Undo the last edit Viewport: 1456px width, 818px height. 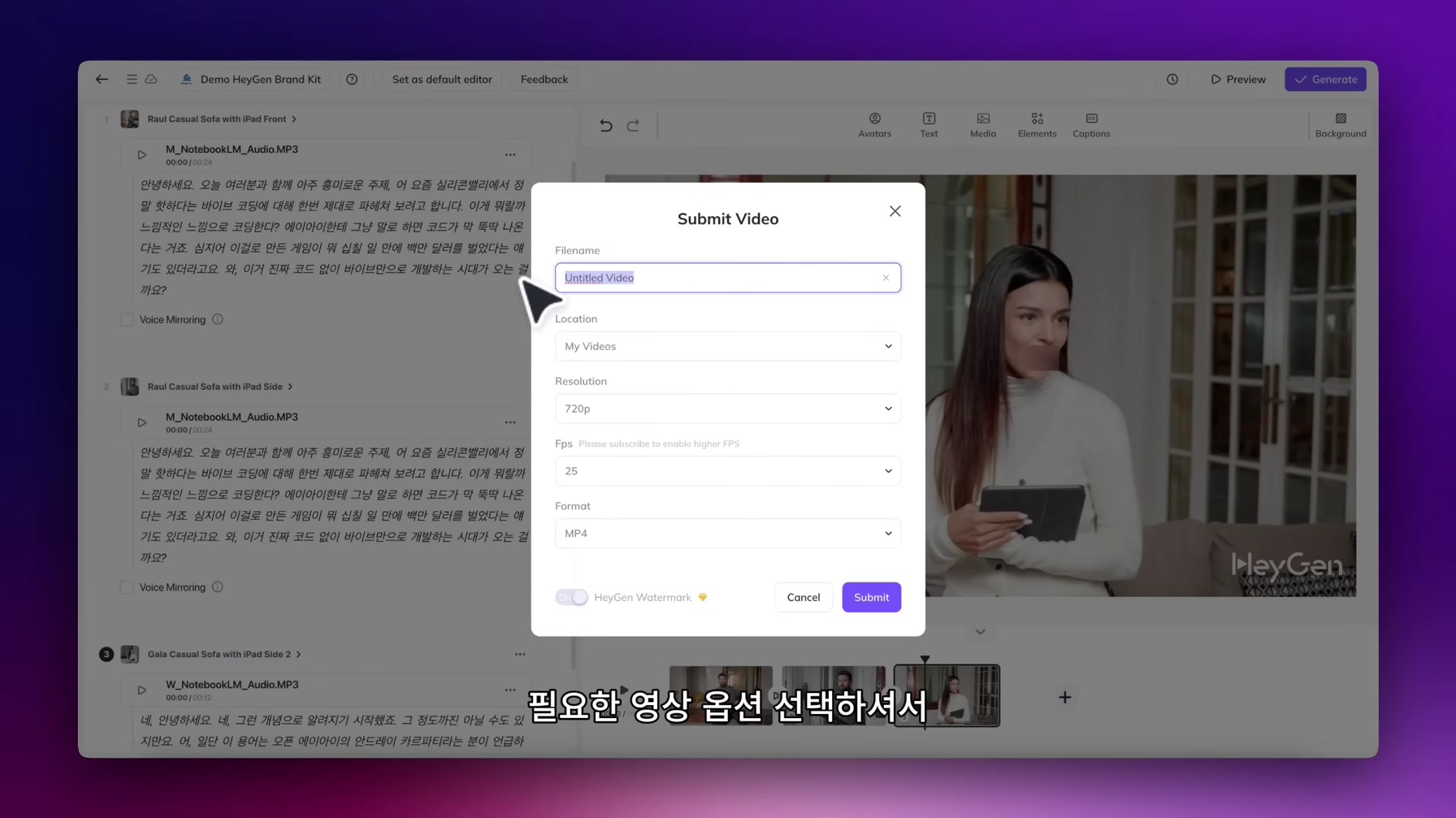pos(606,125)
